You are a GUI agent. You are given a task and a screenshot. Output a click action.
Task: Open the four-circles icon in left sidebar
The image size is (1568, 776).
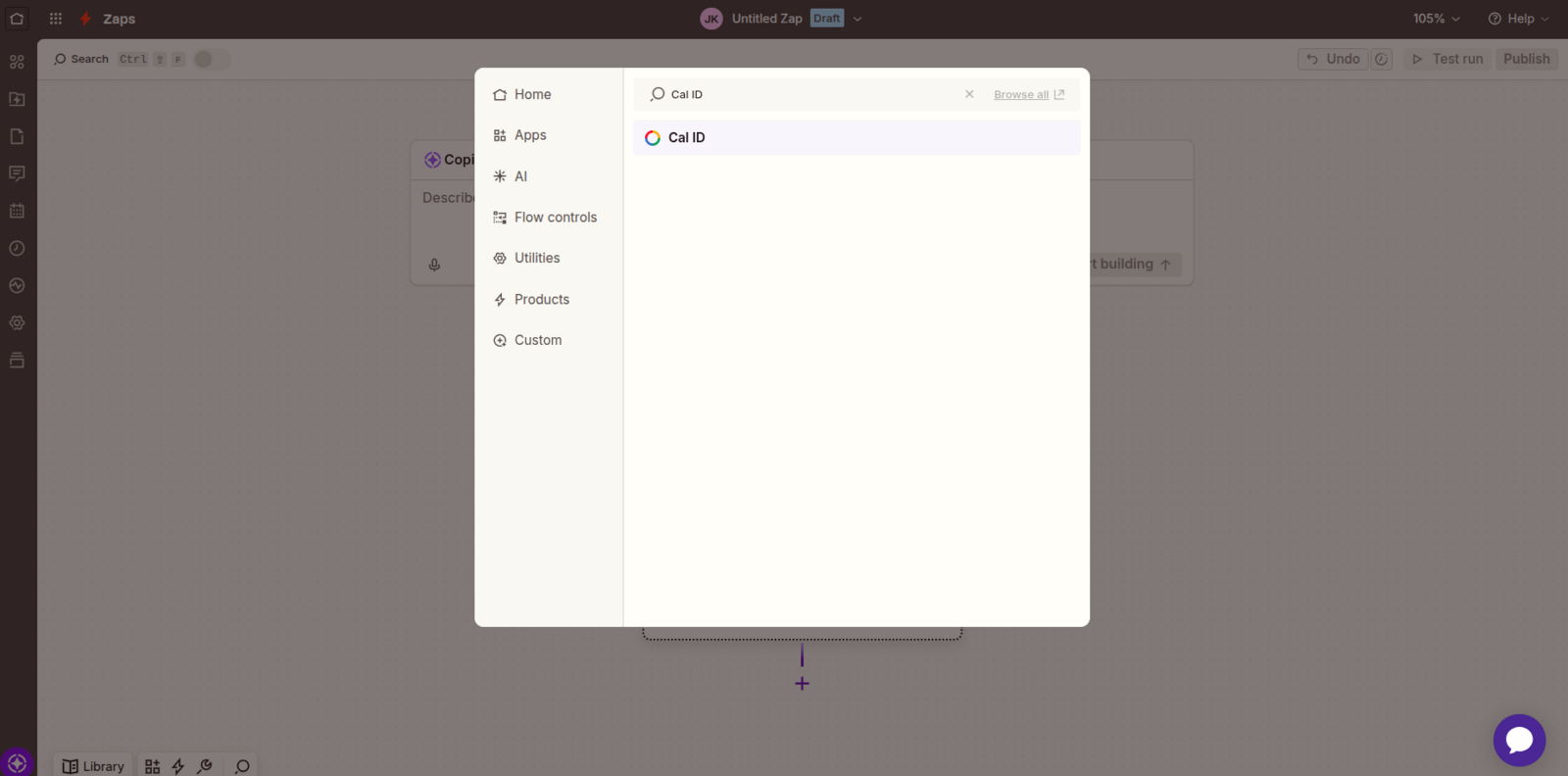coord(17,62)
